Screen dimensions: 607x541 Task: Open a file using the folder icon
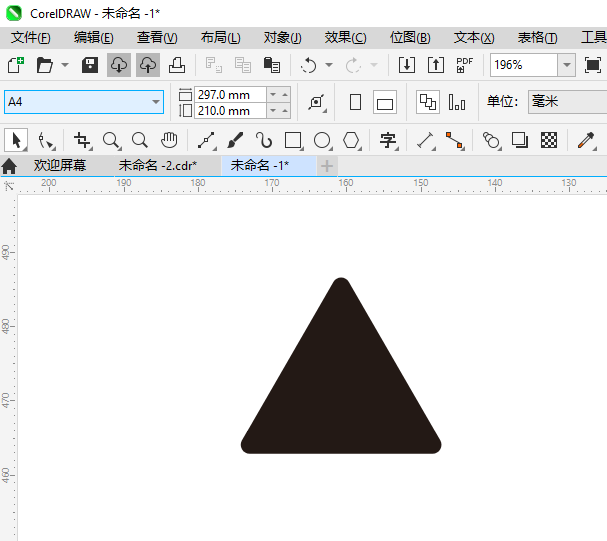(x=45, y=65)
